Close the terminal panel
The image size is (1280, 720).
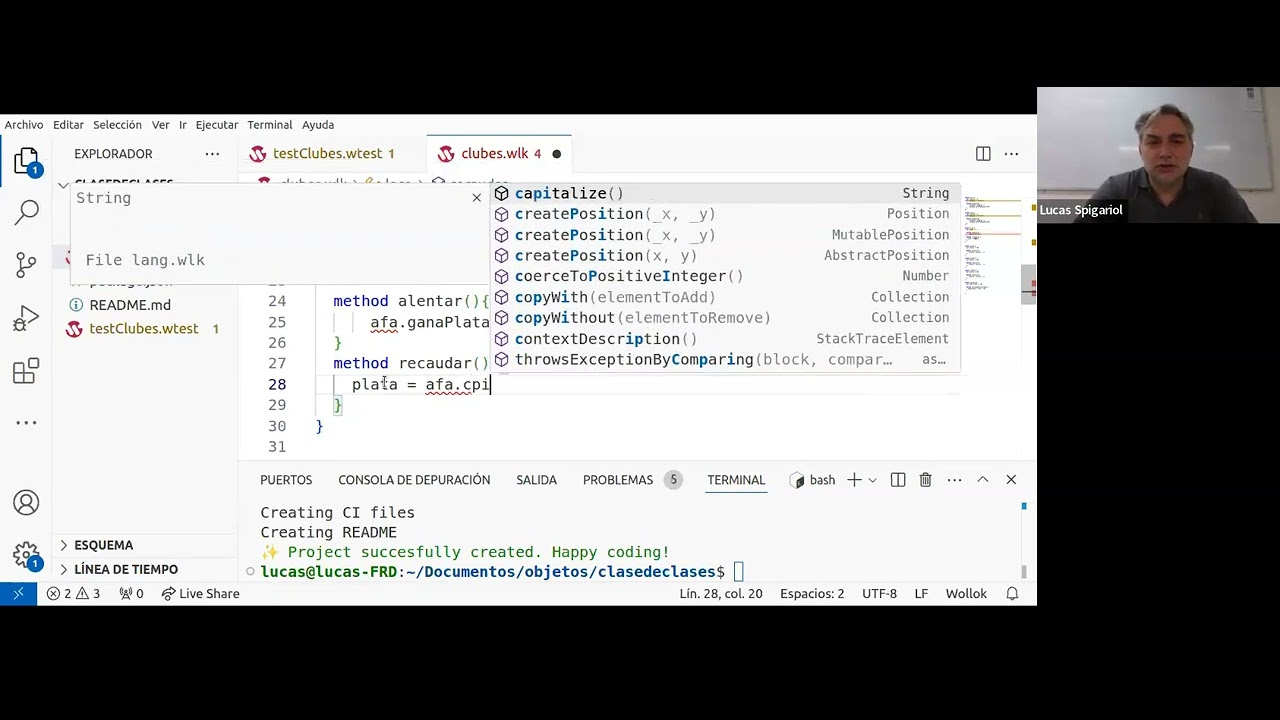pos(1011,480)
